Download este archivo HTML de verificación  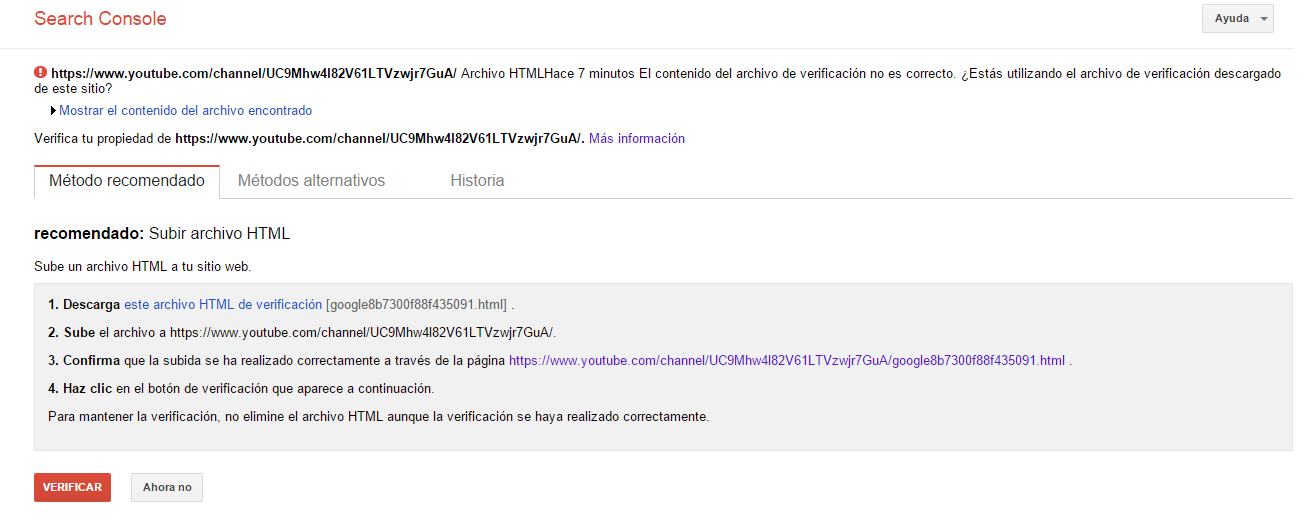click(x=223, y=305)
